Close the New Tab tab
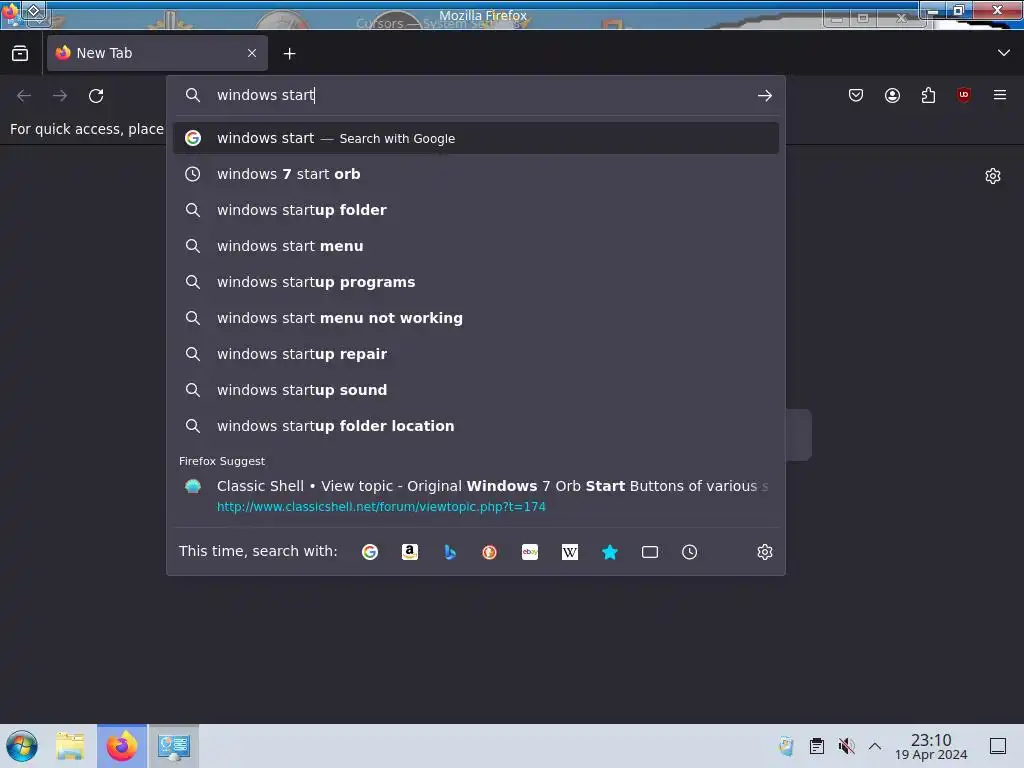 (252, 53)
